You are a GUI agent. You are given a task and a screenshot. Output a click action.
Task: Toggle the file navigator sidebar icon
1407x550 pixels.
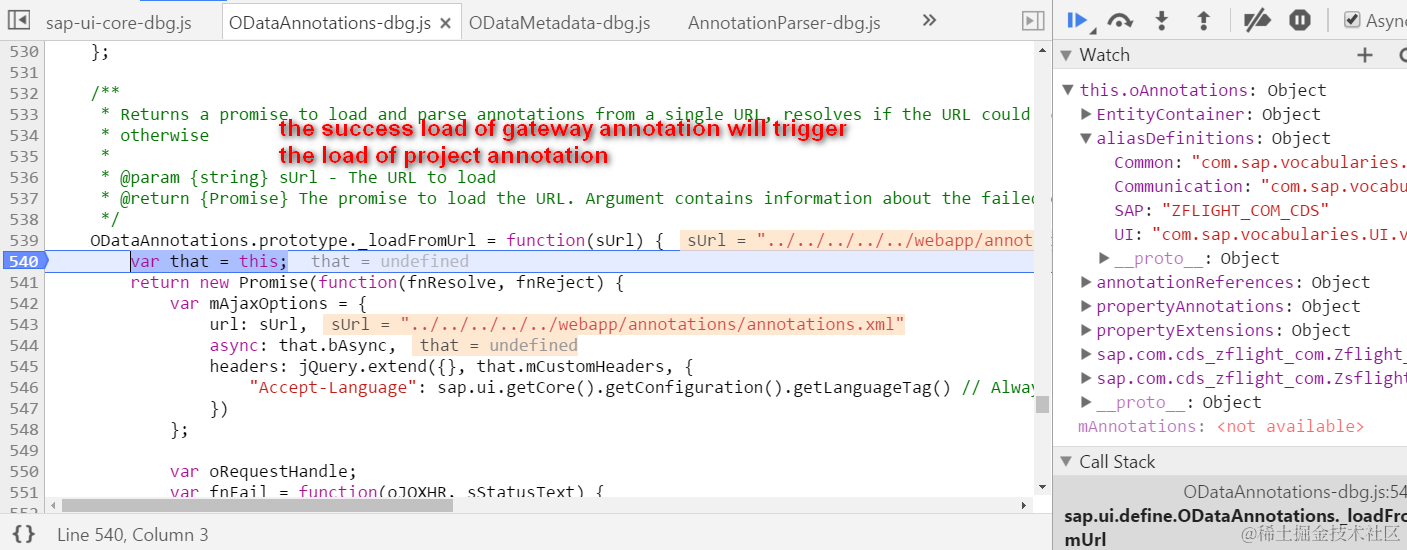point(18,20)
